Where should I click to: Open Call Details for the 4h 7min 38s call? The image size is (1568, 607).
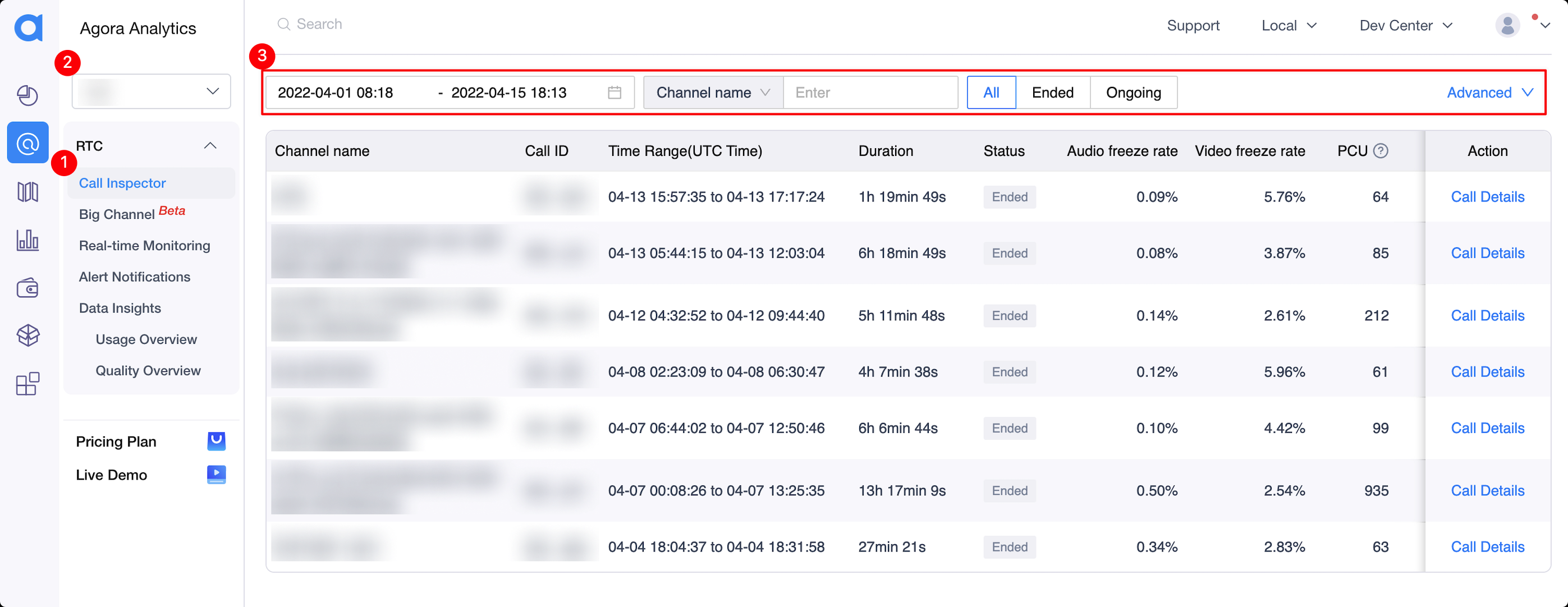(1487, 371)
